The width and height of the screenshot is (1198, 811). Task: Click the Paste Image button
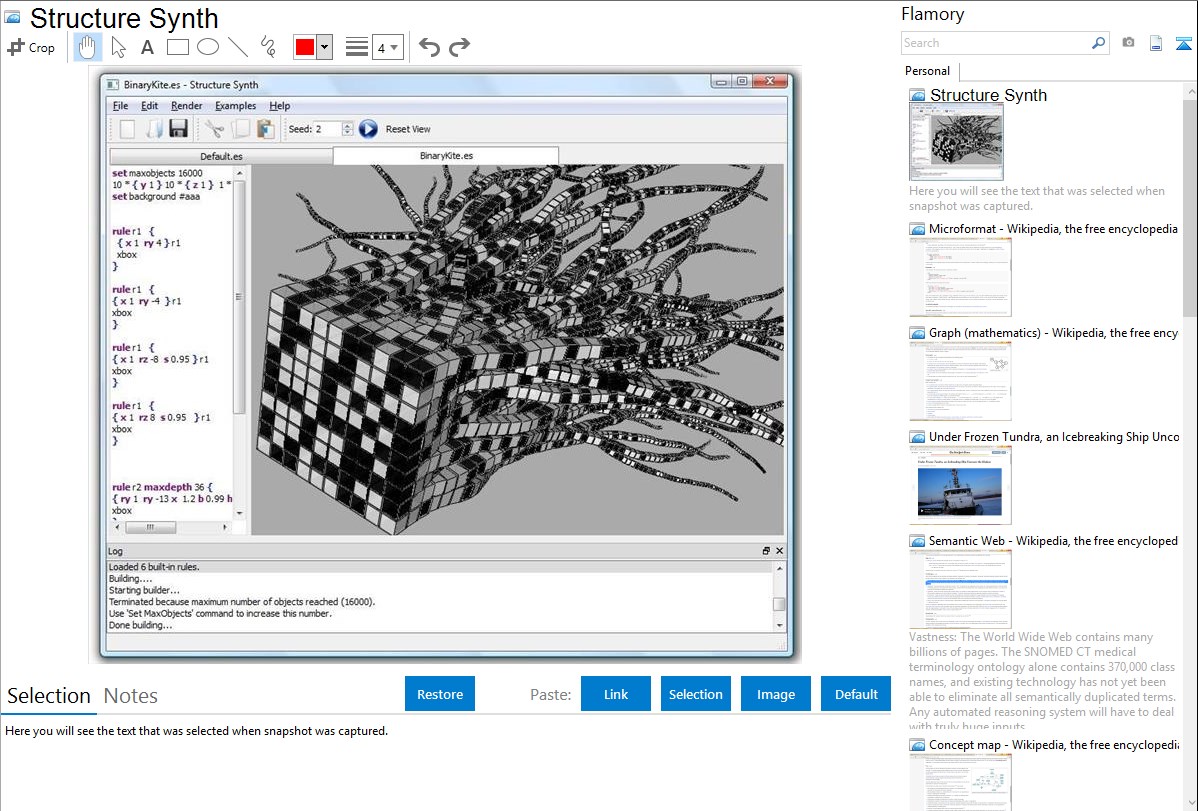click(x=775, y=694)
